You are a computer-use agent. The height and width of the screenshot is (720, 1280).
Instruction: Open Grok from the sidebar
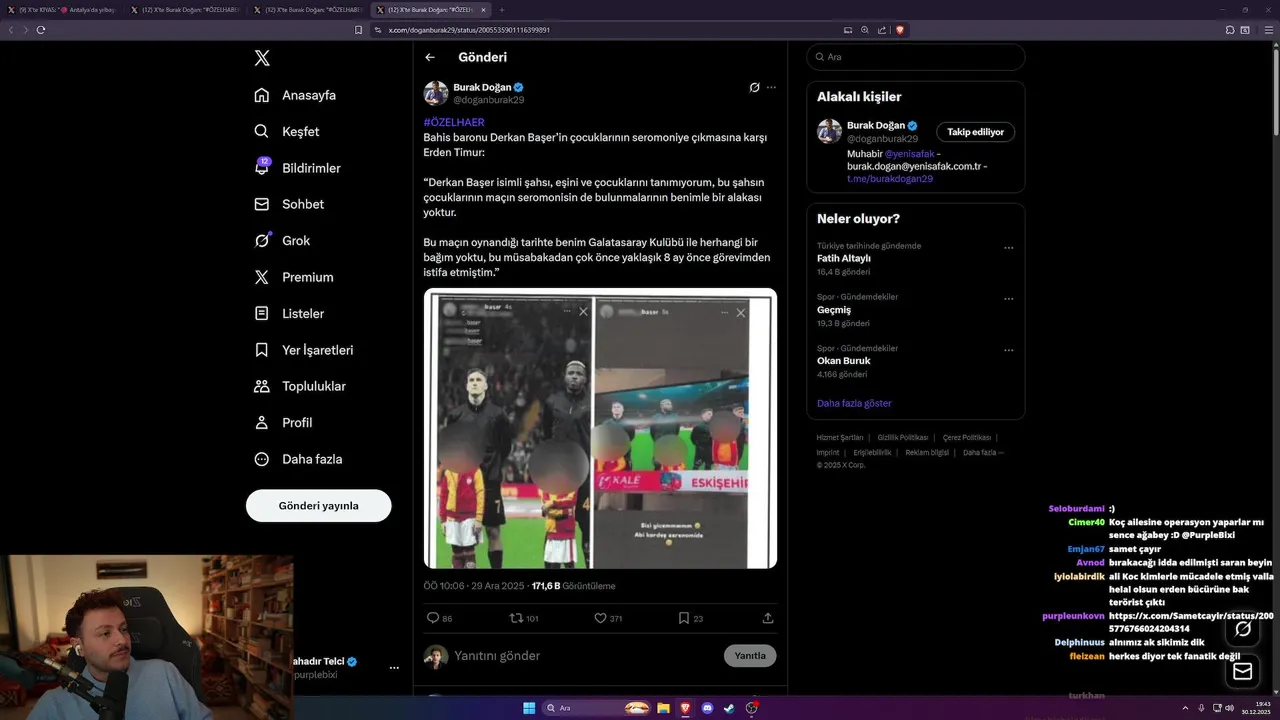pyautogui.click(x=282, y=240)
